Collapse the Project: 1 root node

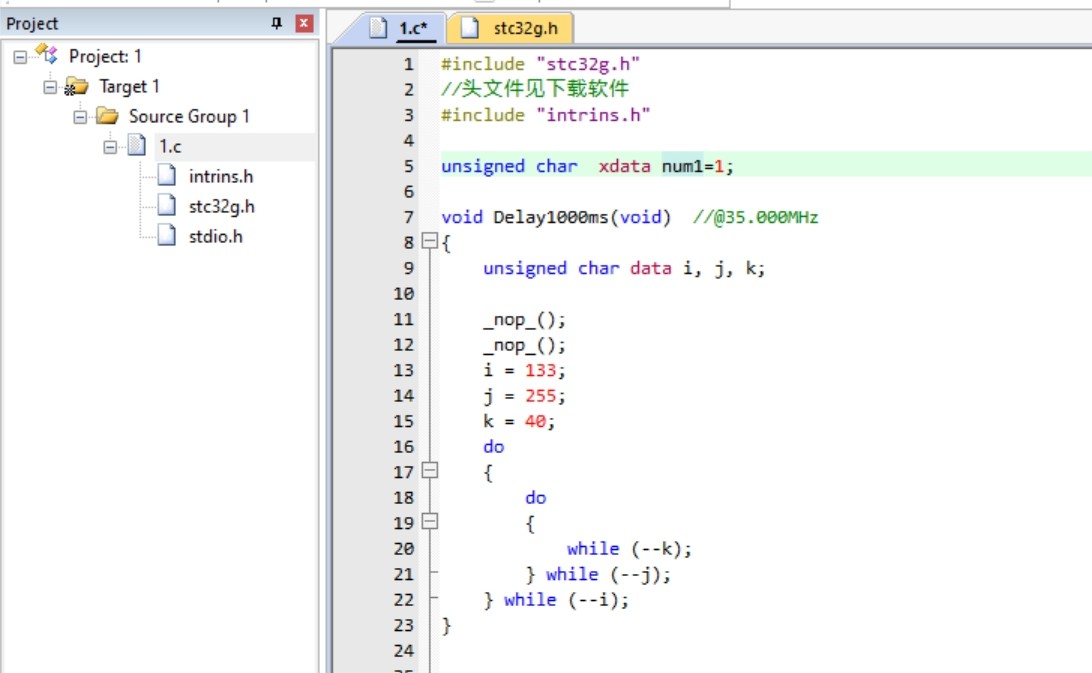pyautogui.click(x=20, y=56)
